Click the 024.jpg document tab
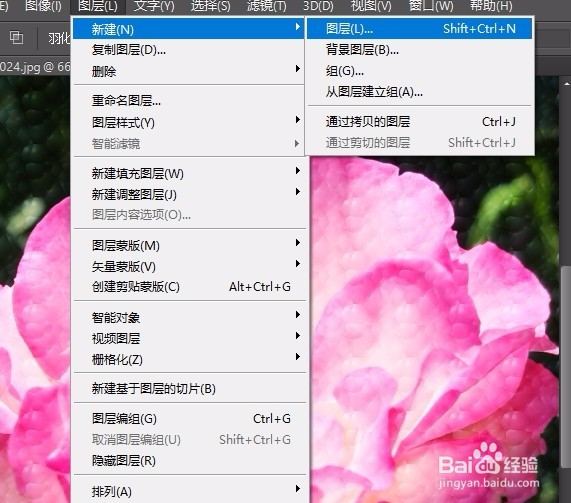This screenshot has width=571, height=503. point(35,67)
